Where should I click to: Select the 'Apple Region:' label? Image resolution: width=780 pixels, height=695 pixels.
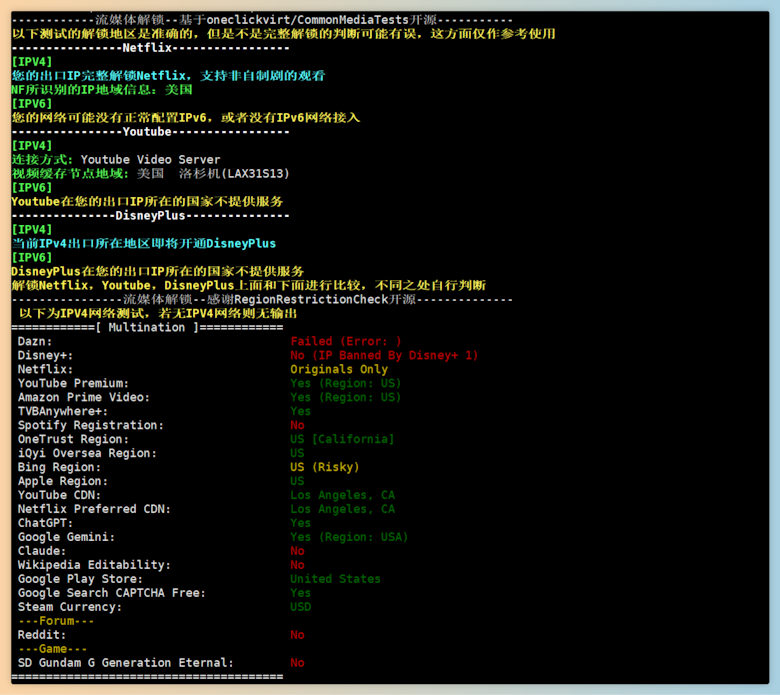[63, 481]
